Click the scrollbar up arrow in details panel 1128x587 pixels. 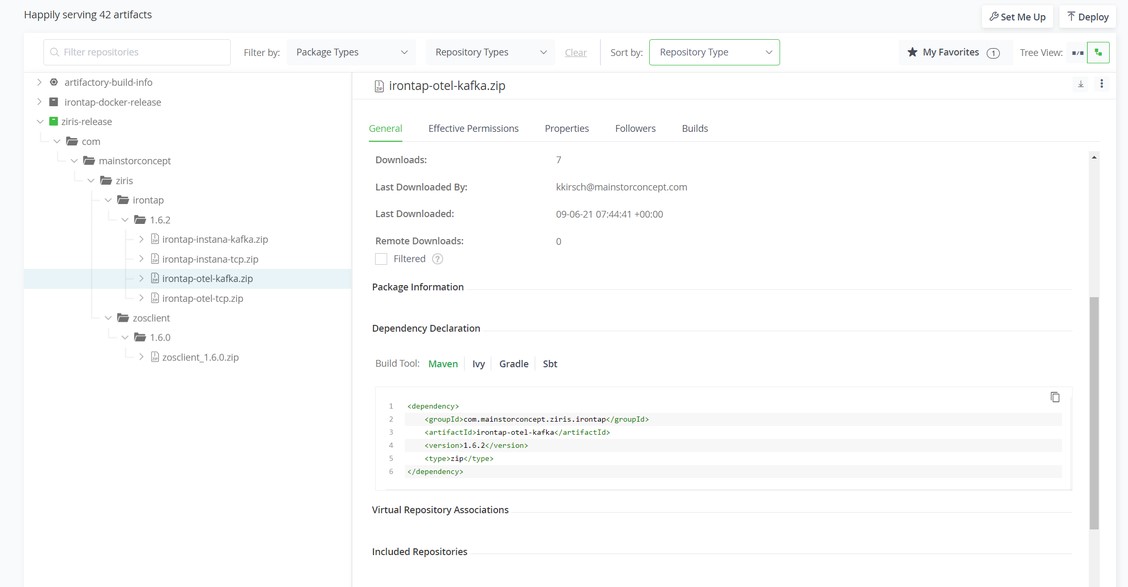1094,158
